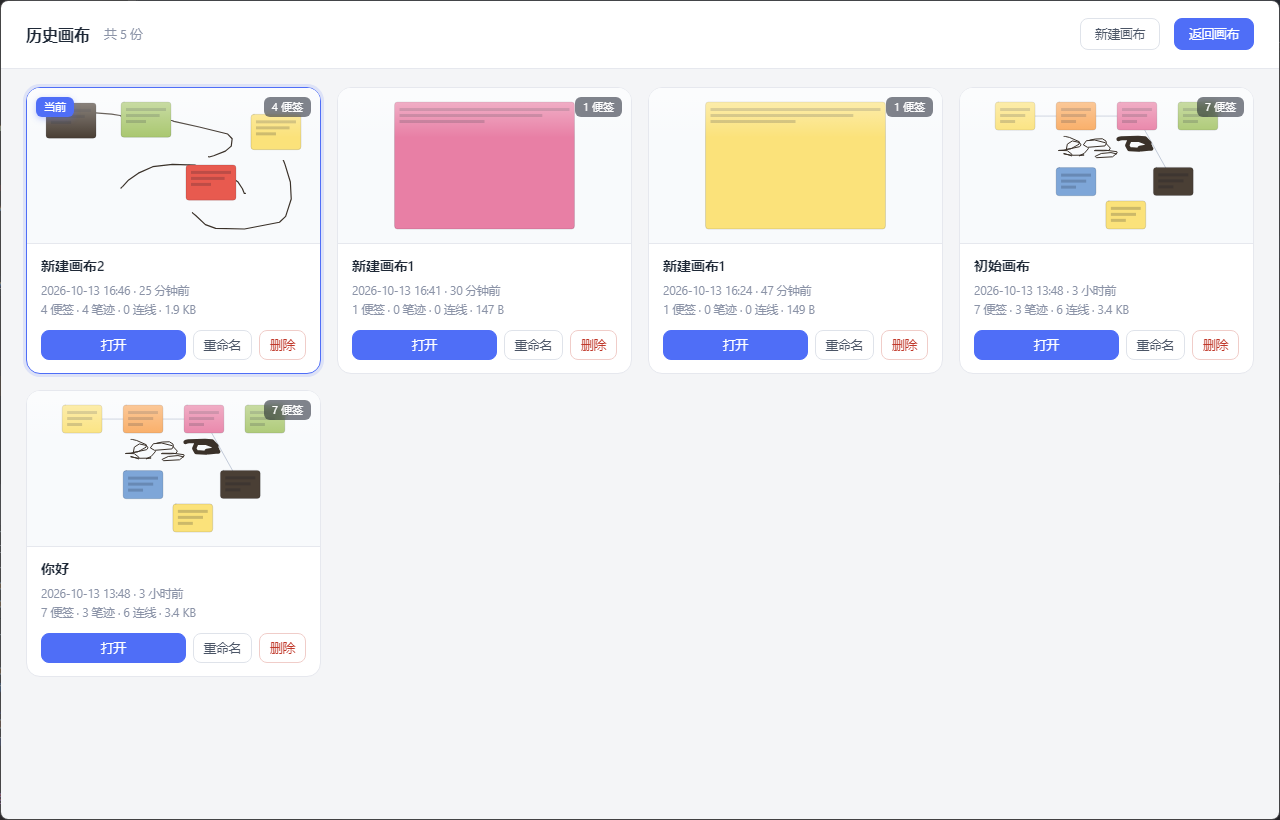Click the 7 便签 badge on 你好 thumbnail
Screen dimensions: 1280x820
[x=287, y=410]
